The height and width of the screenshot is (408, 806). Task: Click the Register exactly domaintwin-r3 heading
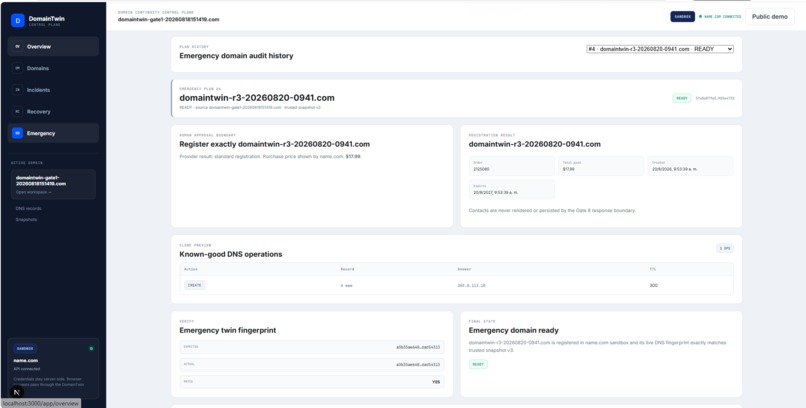(x=274, y=144)
